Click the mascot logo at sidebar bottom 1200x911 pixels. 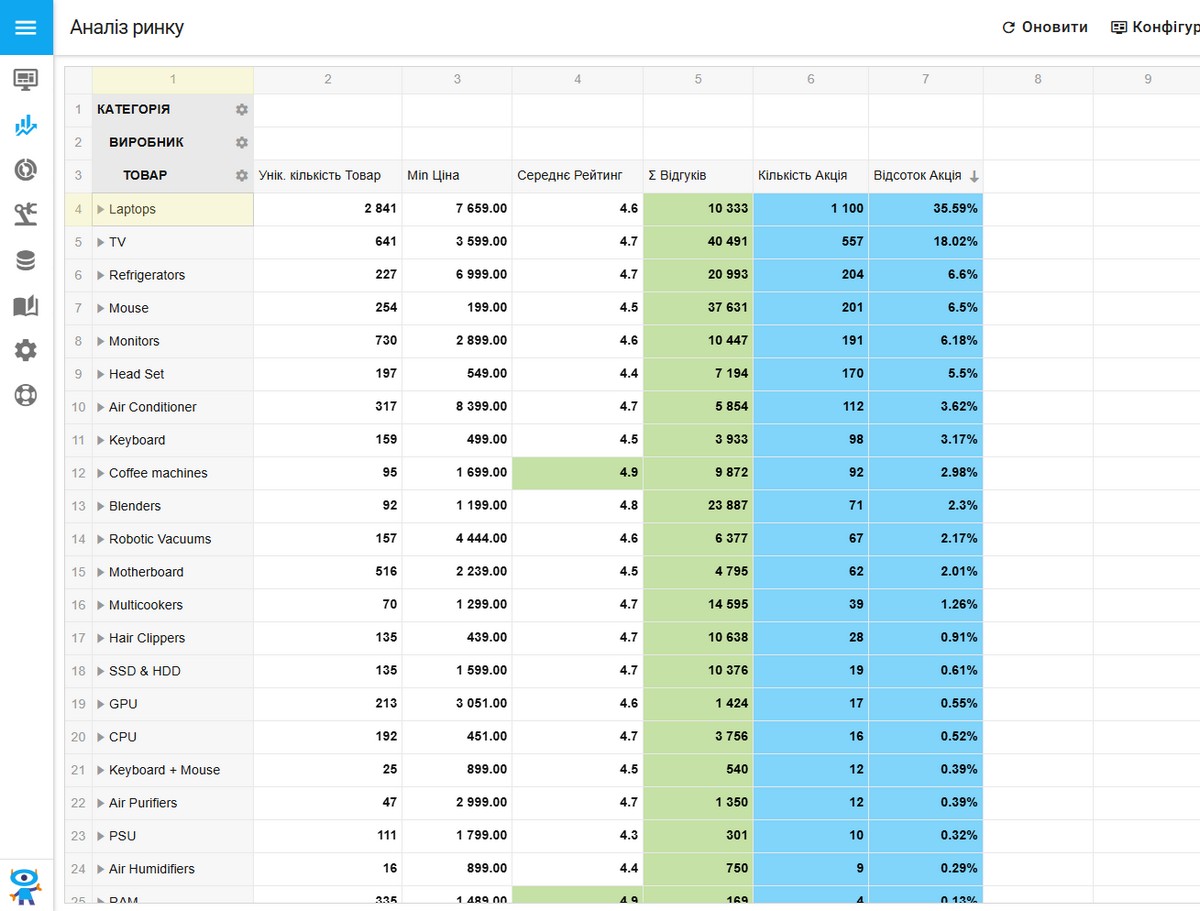click(26, 885)
